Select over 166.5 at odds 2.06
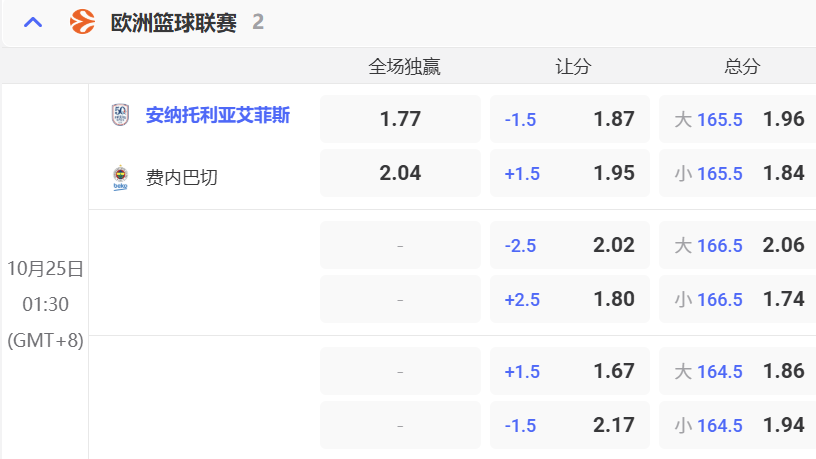Screen dimensions: 816x459 point(737,245)
